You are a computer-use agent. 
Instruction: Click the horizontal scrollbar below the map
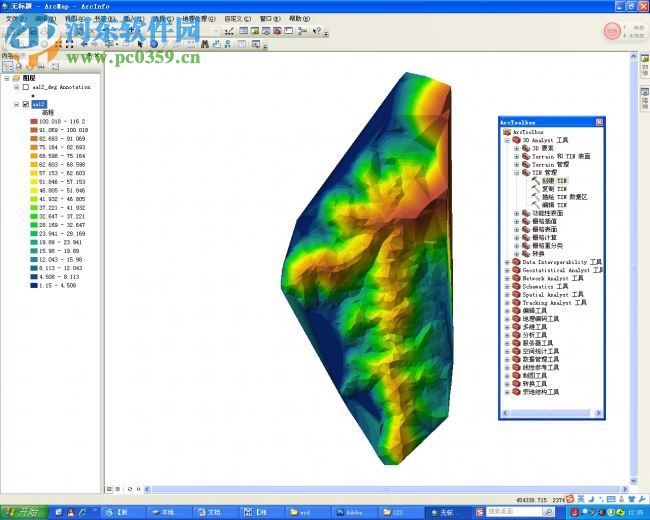(380, 488)
